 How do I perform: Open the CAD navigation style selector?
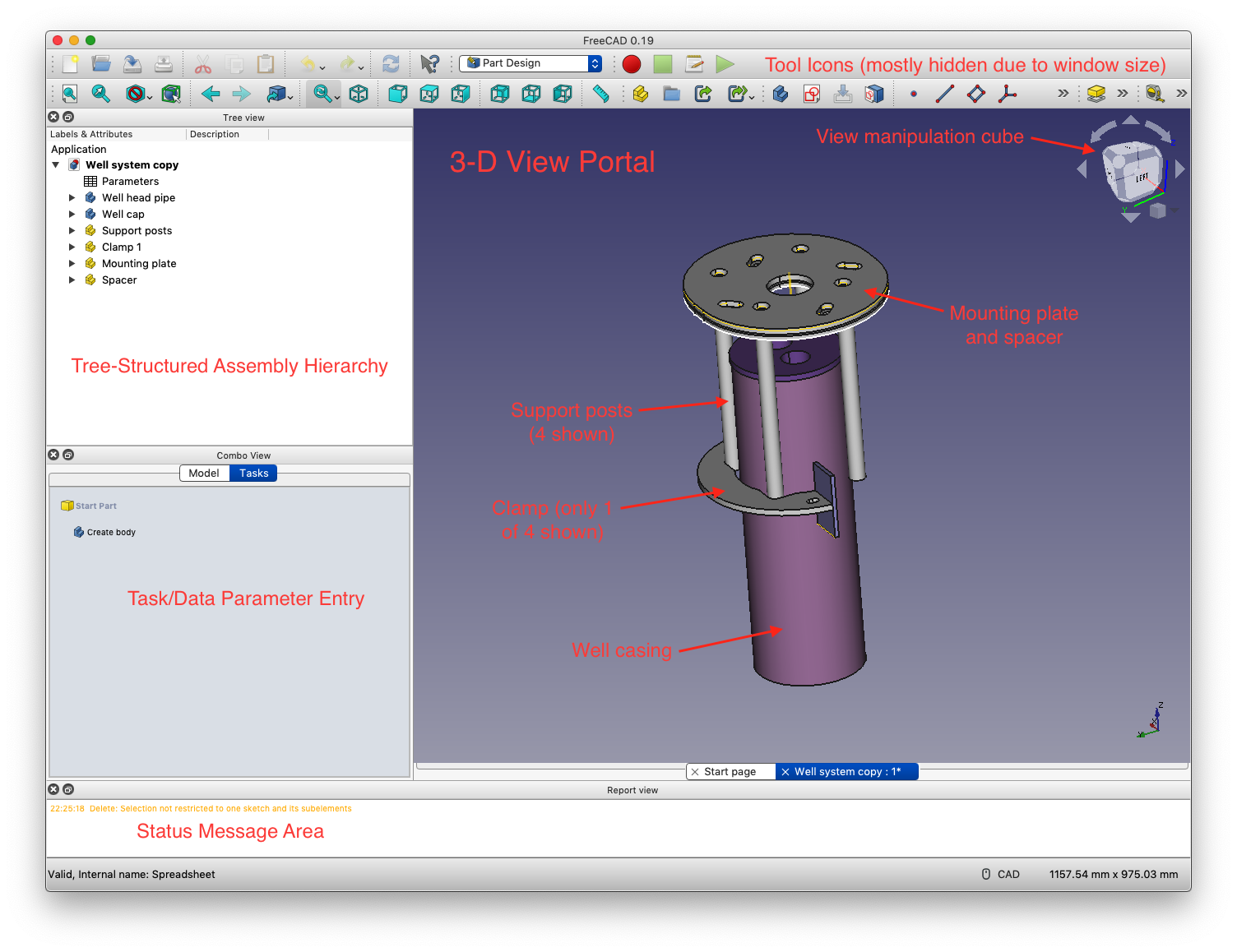pyautogui.click(x=1000, y=875)
